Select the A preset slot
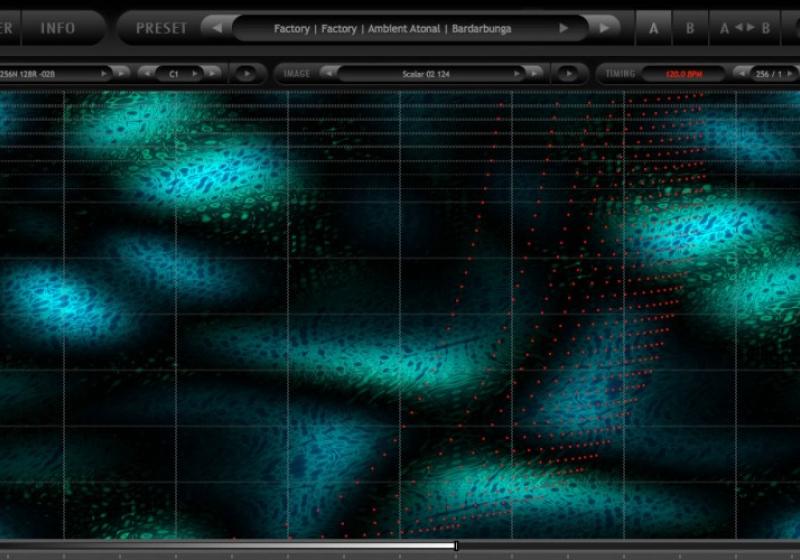 tap(654, 29)
